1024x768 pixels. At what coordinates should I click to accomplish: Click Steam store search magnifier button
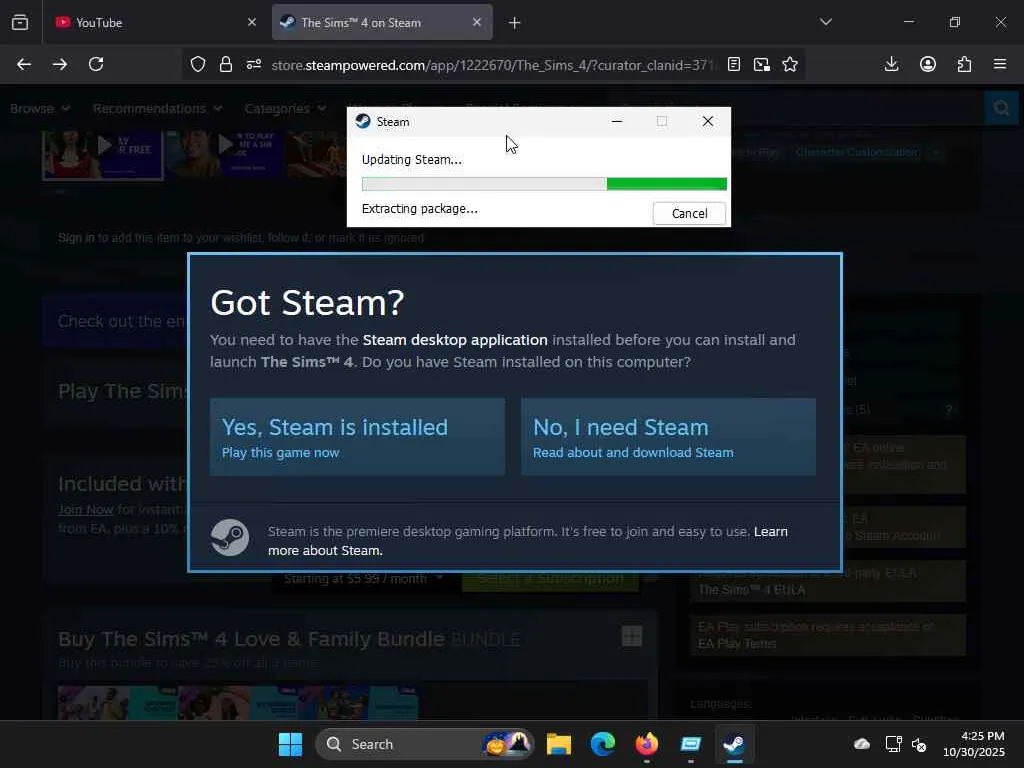pos(1001,108)
